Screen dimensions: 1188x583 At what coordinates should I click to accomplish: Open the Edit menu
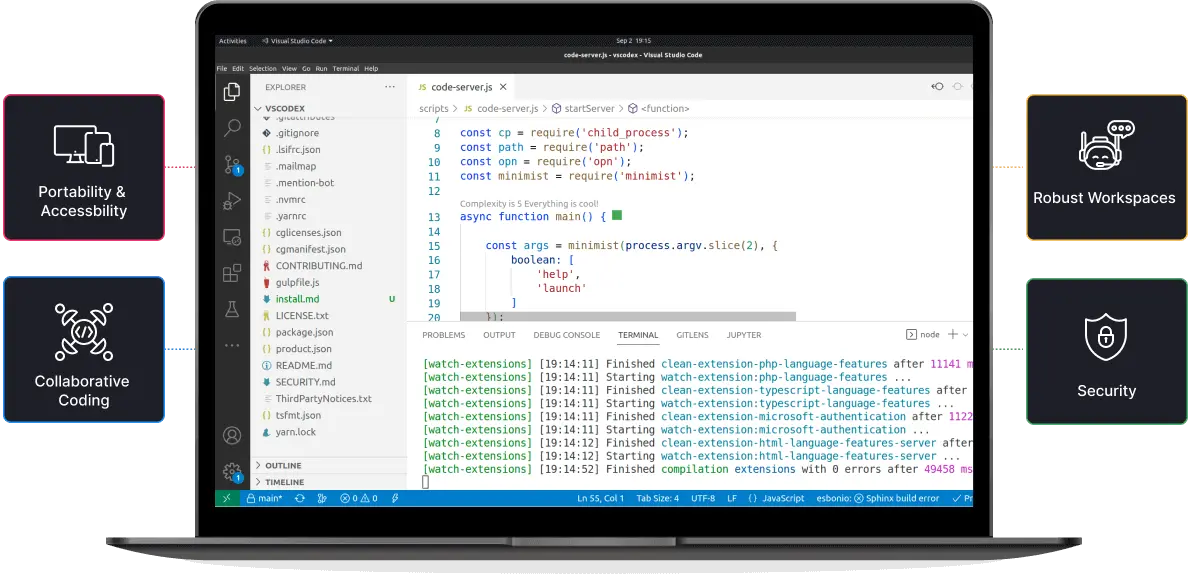click(238, 68)
